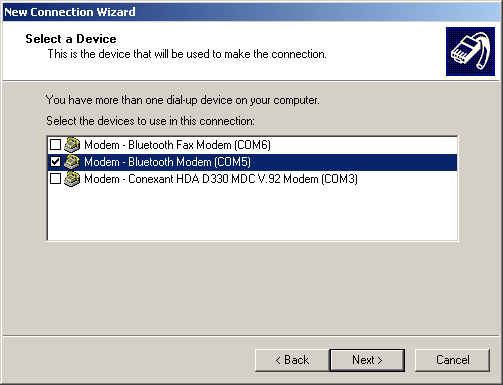Cancel the New Connection Wizard
The height and width of the screenshot is (385, 503).
click(452, 360)
